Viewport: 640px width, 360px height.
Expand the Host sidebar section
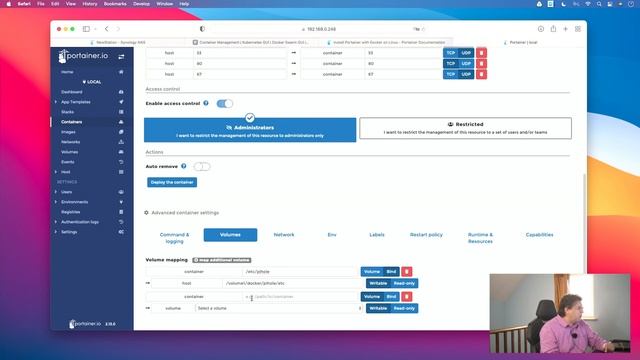click(x=56, y=172)
